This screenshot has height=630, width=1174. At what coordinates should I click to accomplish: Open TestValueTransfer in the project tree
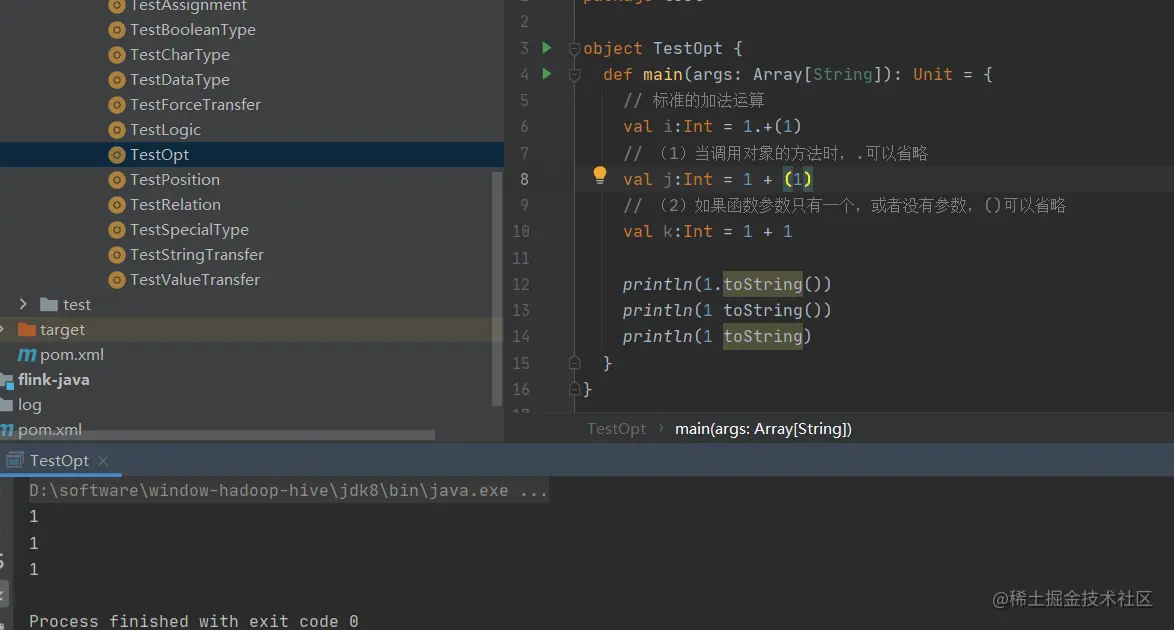[x=195, y=279]
